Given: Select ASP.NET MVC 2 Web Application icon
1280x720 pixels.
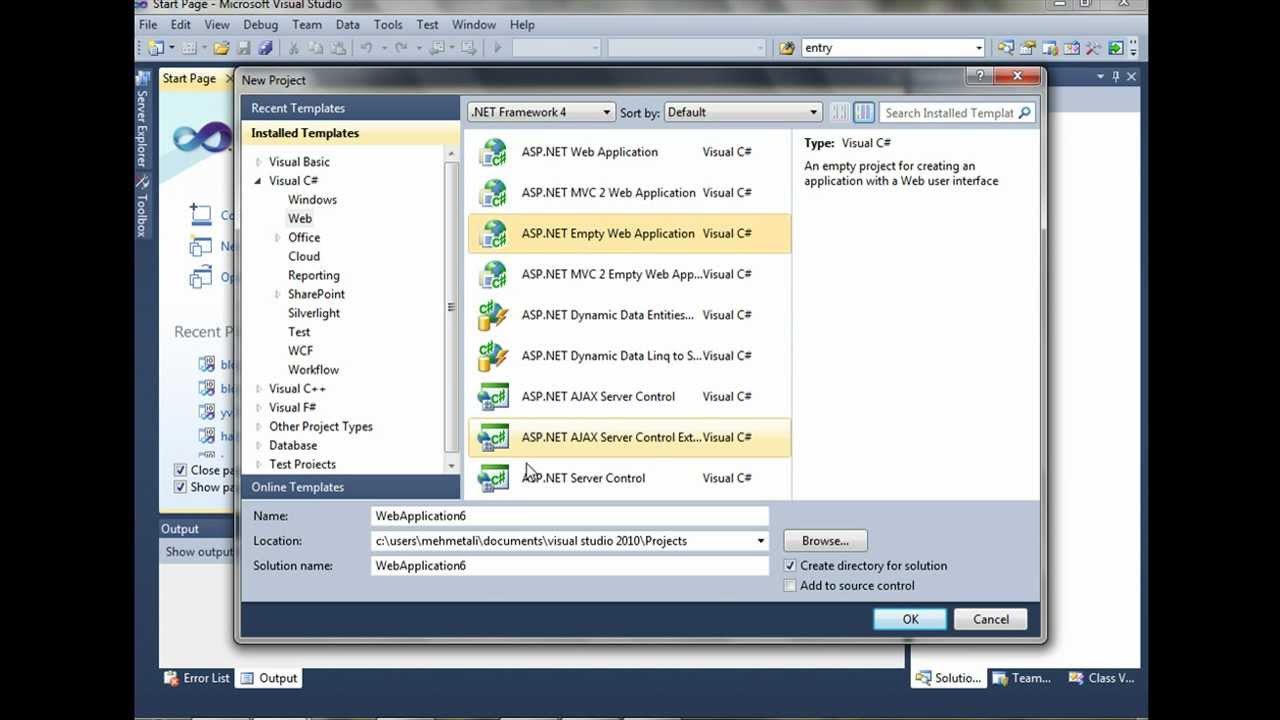Looking at the screenshot, I should click(493, 193).
